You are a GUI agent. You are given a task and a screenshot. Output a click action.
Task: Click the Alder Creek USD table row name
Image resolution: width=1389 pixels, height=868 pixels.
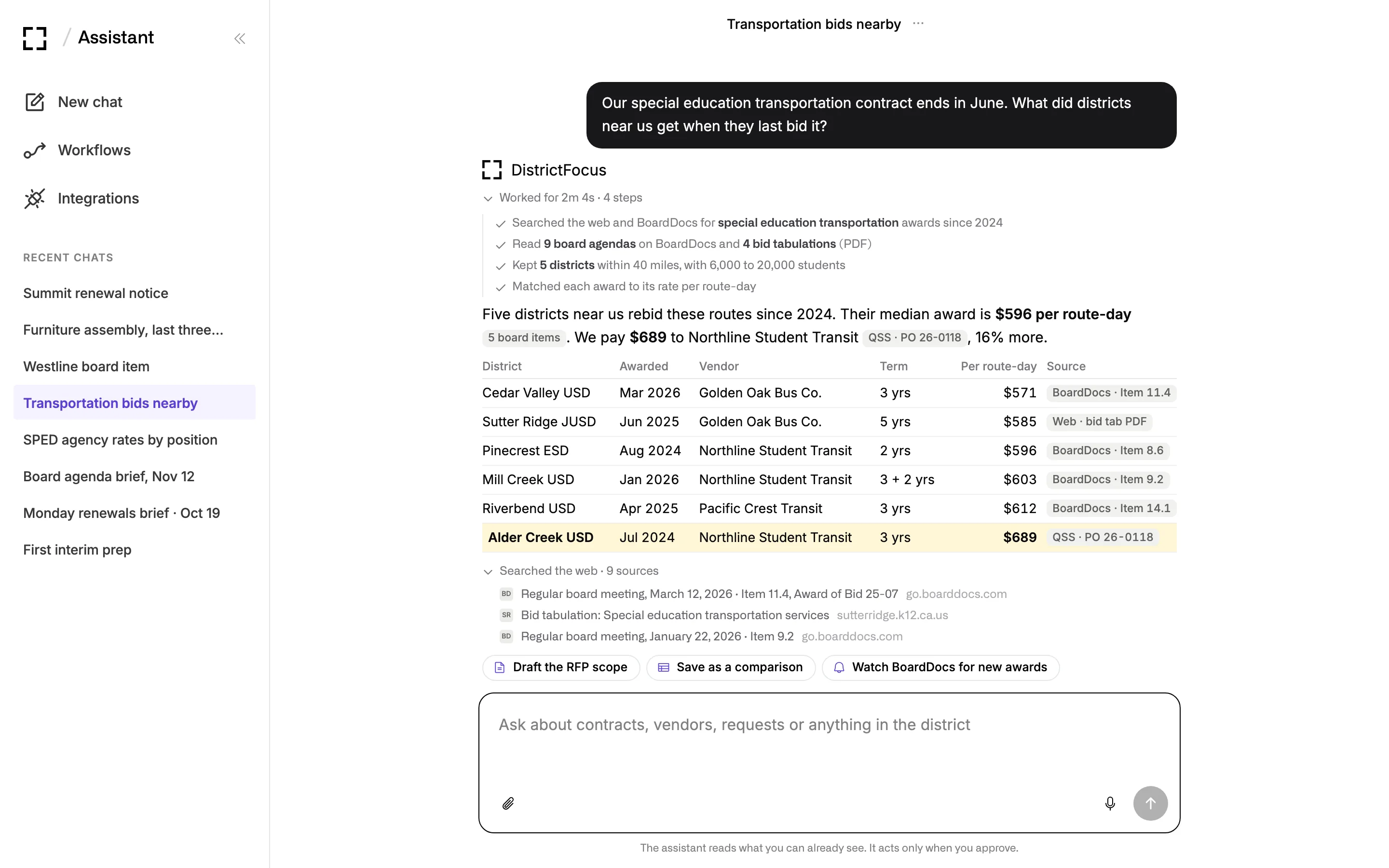click(x=541, y=537)
